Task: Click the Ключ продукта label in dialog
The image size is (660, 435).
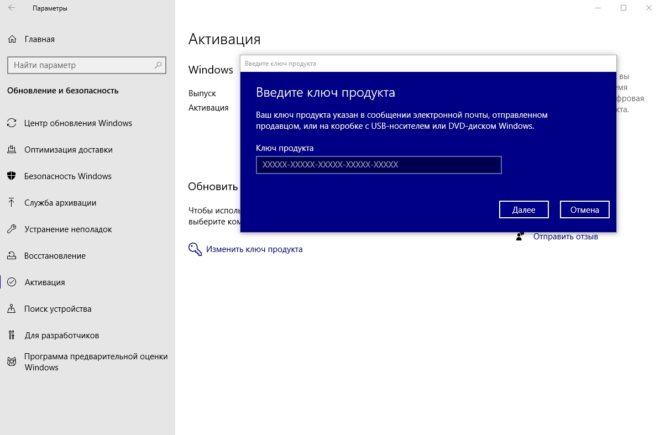Action: coord(285,148)
